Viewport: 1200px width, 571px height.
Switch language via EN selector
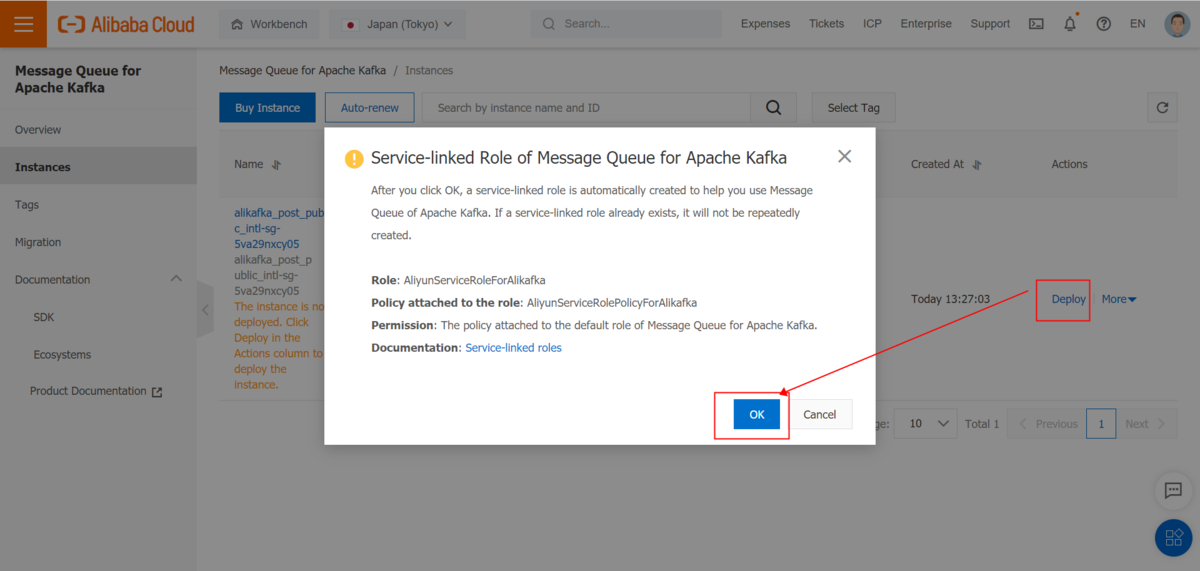(x=1138, y=24)
